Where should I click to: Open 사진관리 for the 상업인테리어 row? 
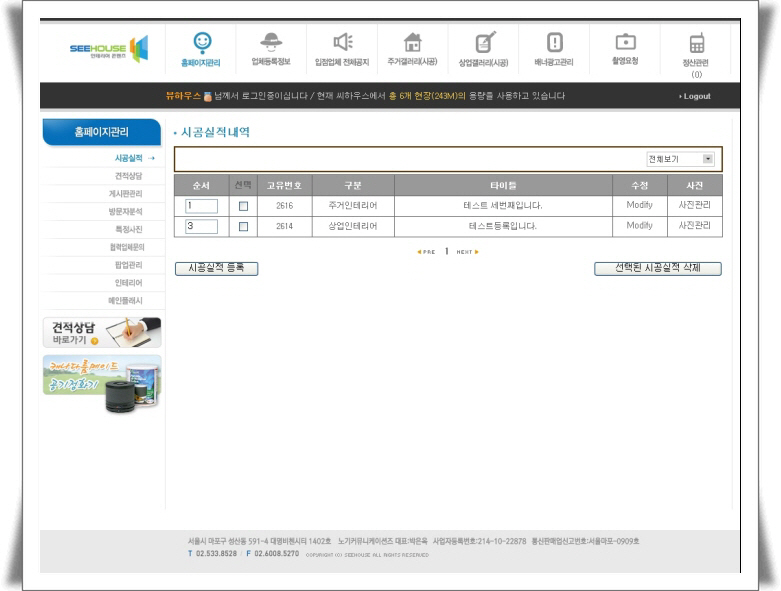point(694,226)
